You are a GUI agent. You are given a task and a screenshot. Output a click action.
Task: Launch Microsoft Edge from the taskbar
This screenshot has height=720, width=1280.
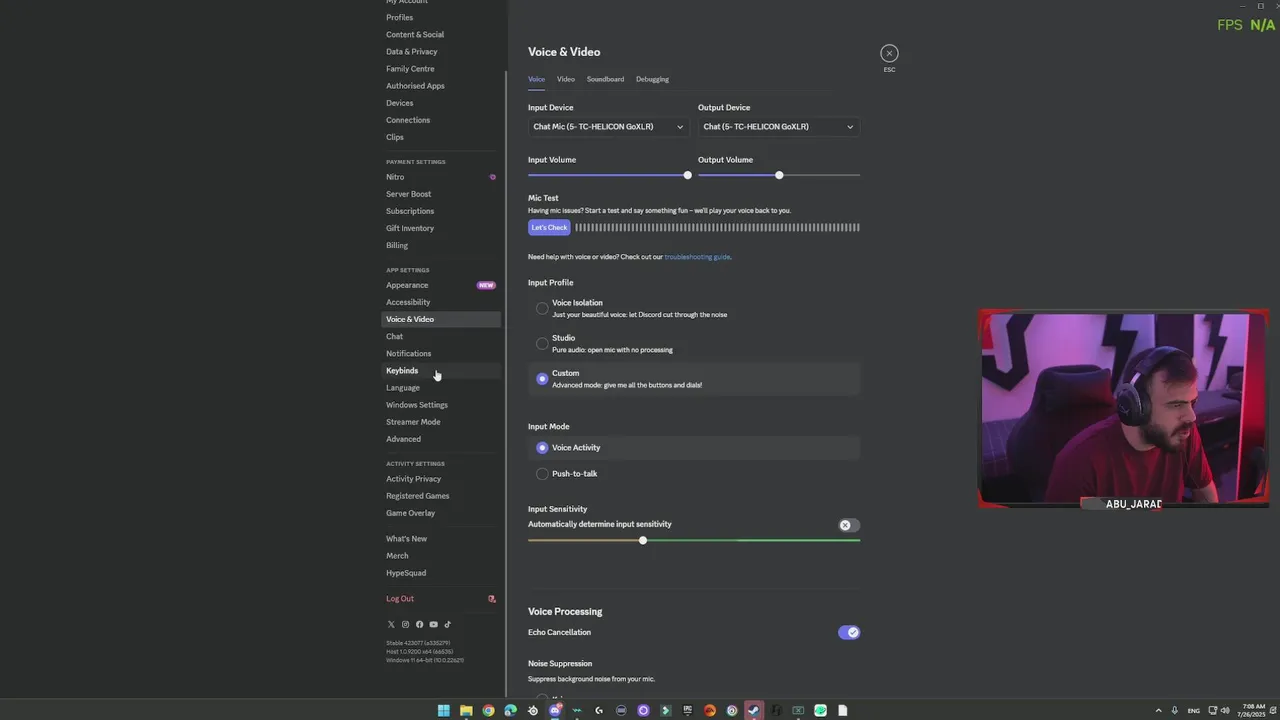510,711
